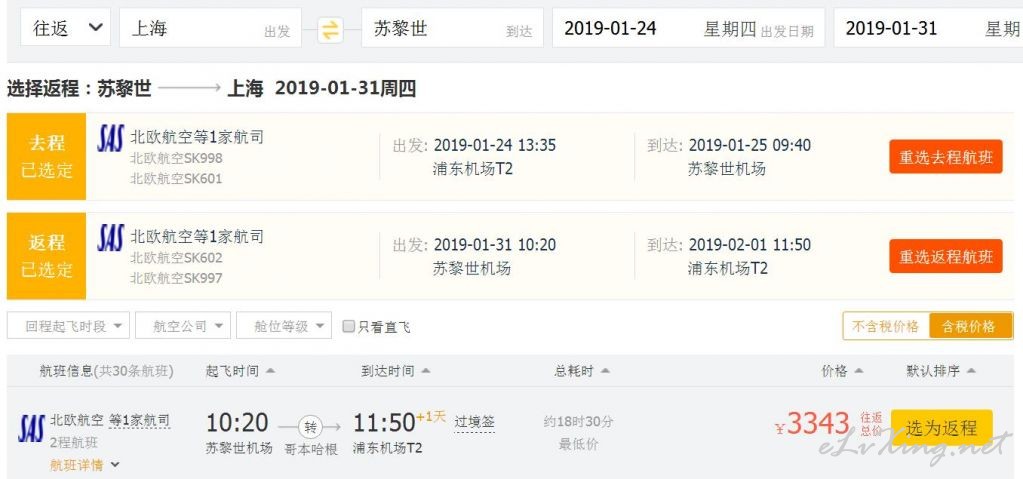Click departure date field 2019-01-24
The image size is (1023, 479).
click(x=688, y=27)
